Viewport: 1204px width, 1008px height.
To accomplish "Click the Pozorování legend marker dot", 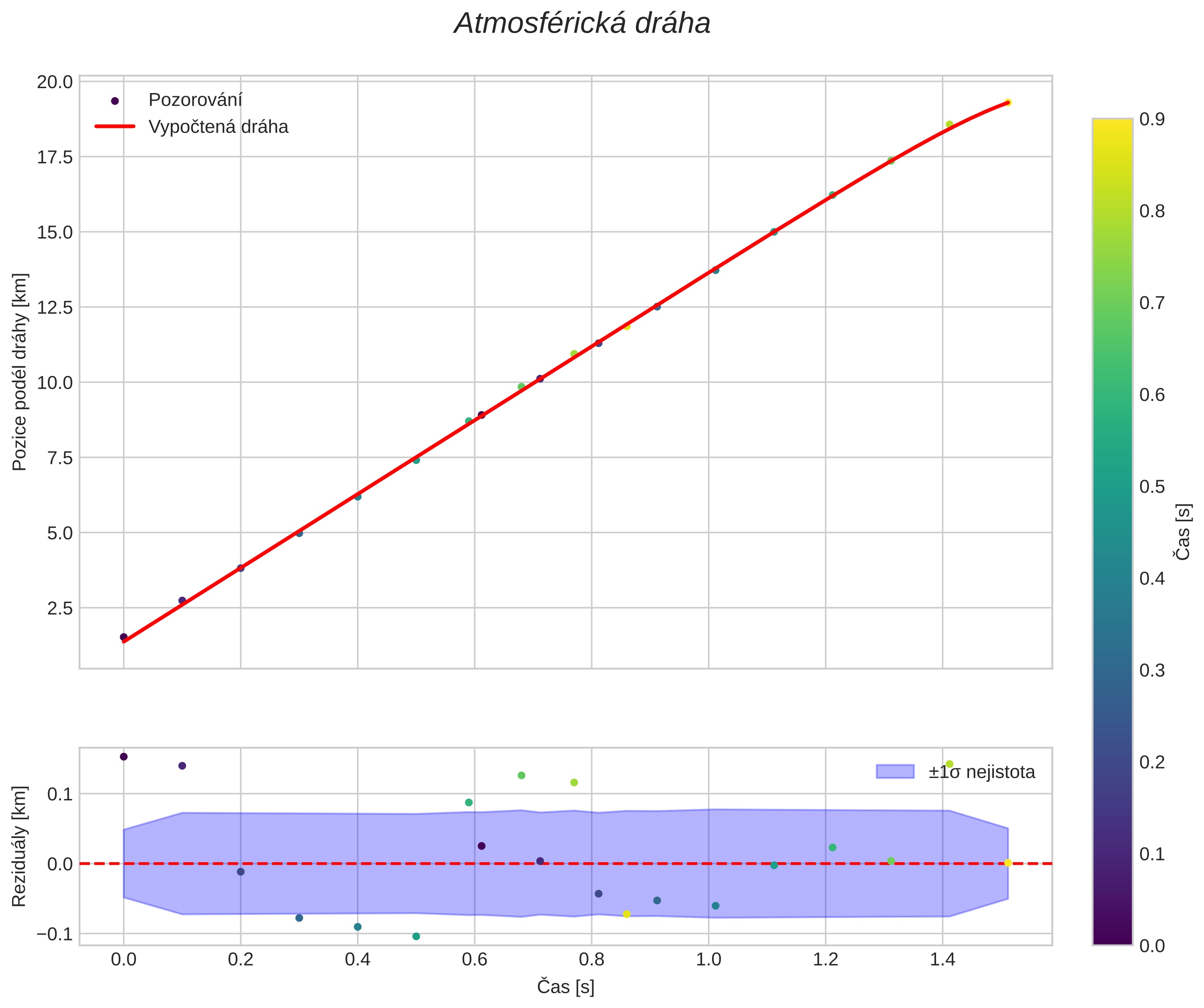I will (x=114, y=101).
